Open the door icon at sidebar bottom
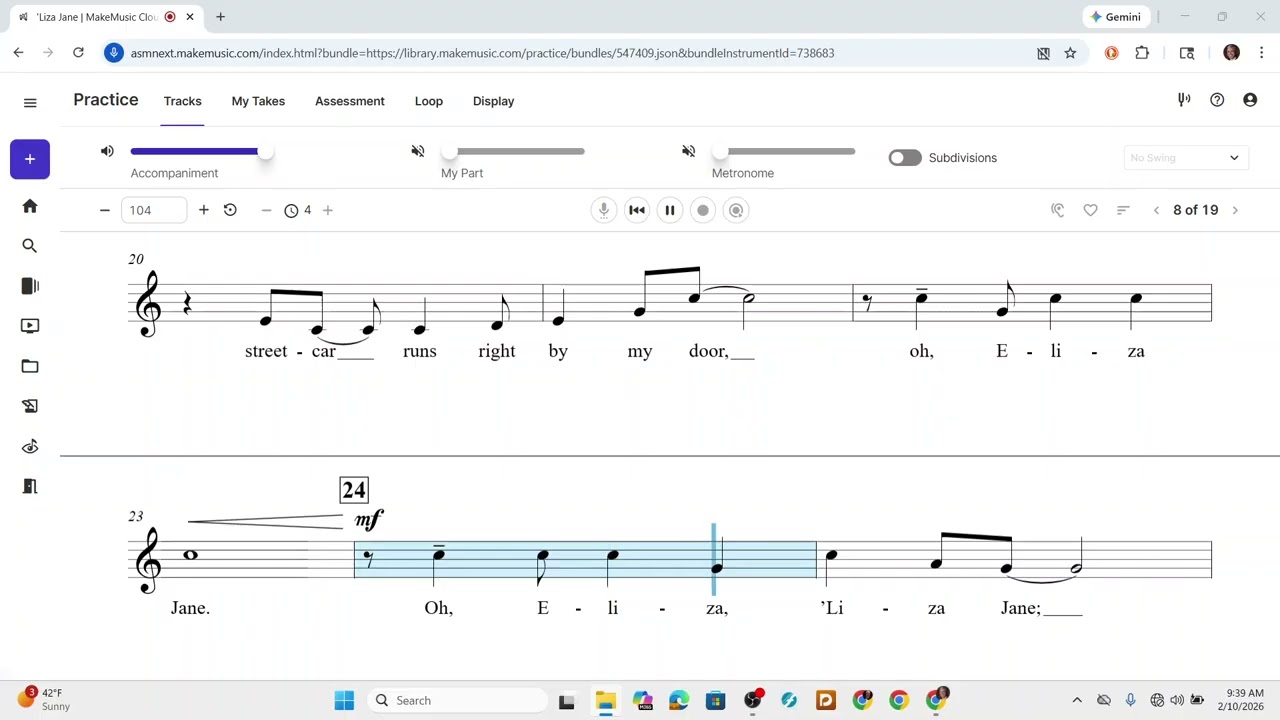This screenshot has height=720, width=1280. [x=30, y=486]
